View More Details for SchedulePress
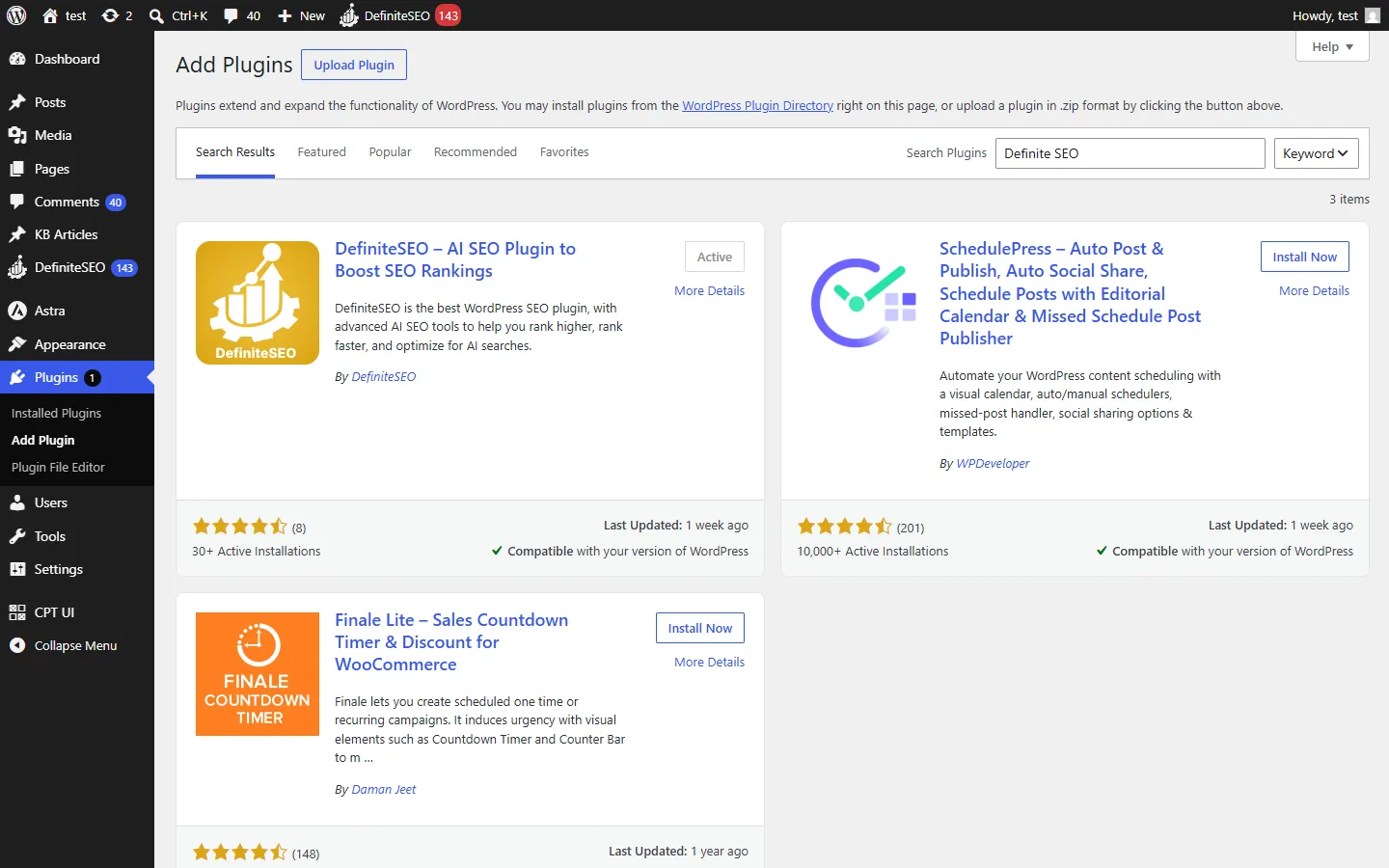 [1314, 290]
